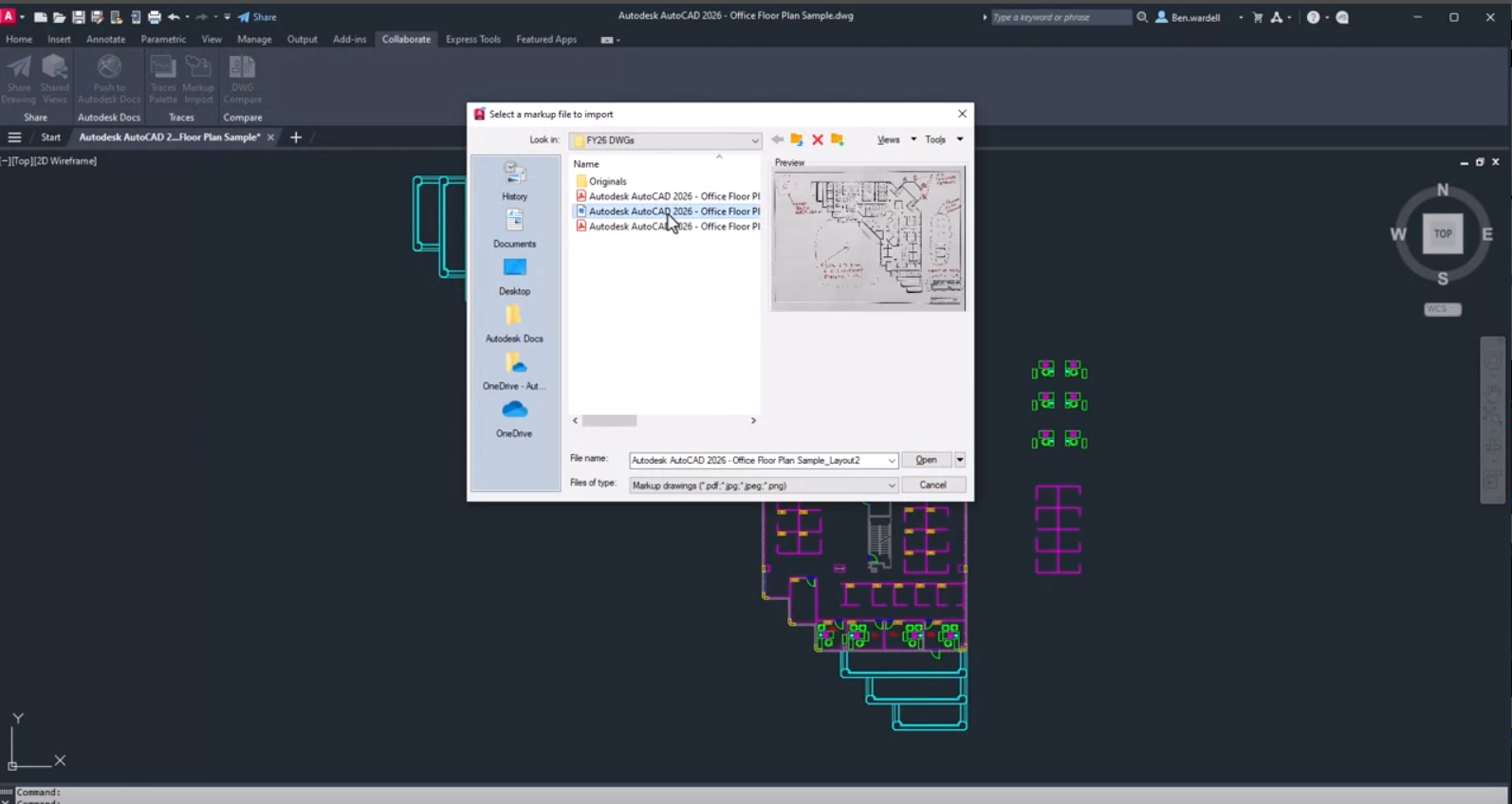This screenshot has width=1512, height=804.
Task: Expand the Look in FY26 DWGs dropdown
Action: [755, 140]
